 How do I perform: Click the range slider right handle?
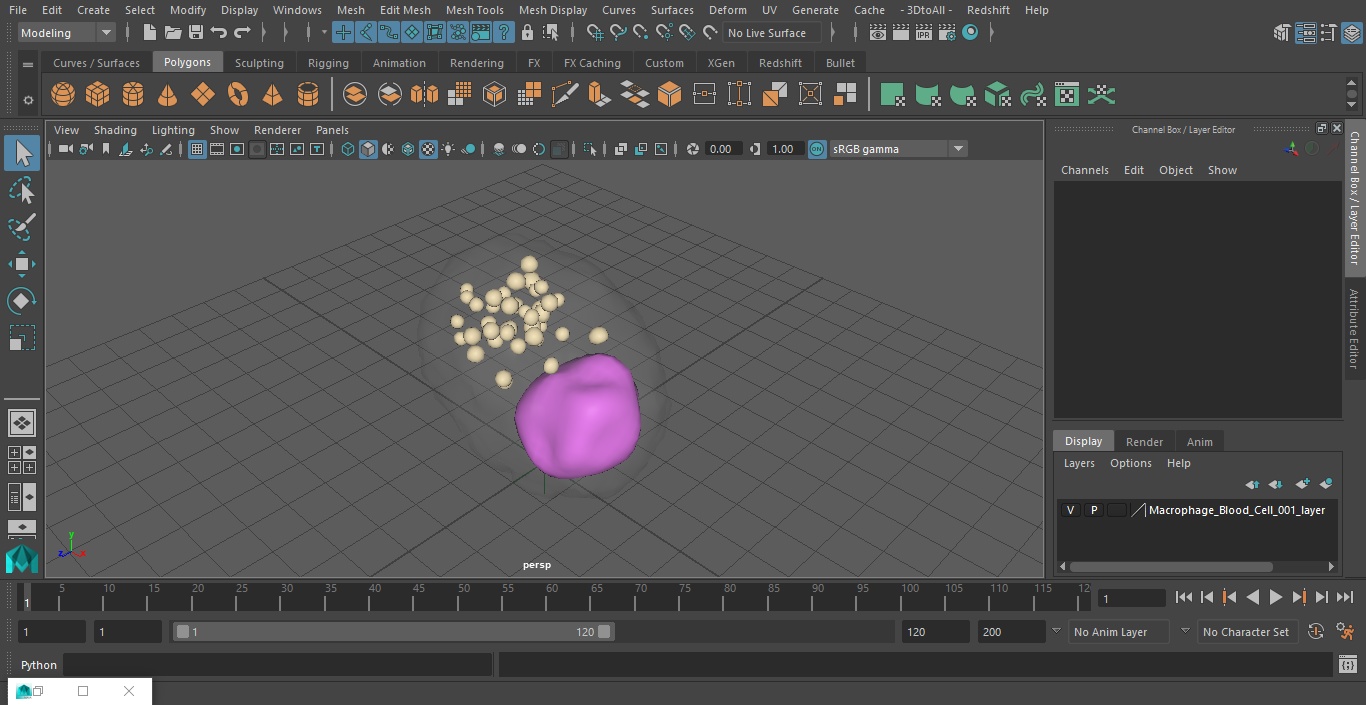tap(604, 632)
